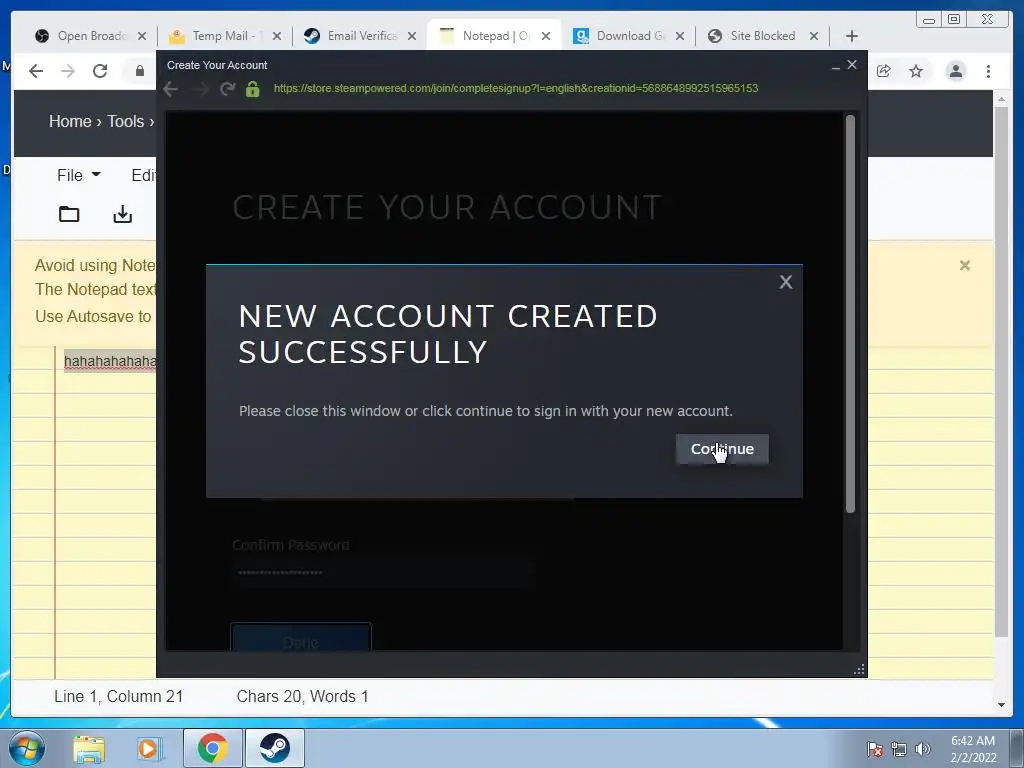The image size is (1024, 768).
Task: Click the Action Center flag tray icon
Action: click(874, 749)
